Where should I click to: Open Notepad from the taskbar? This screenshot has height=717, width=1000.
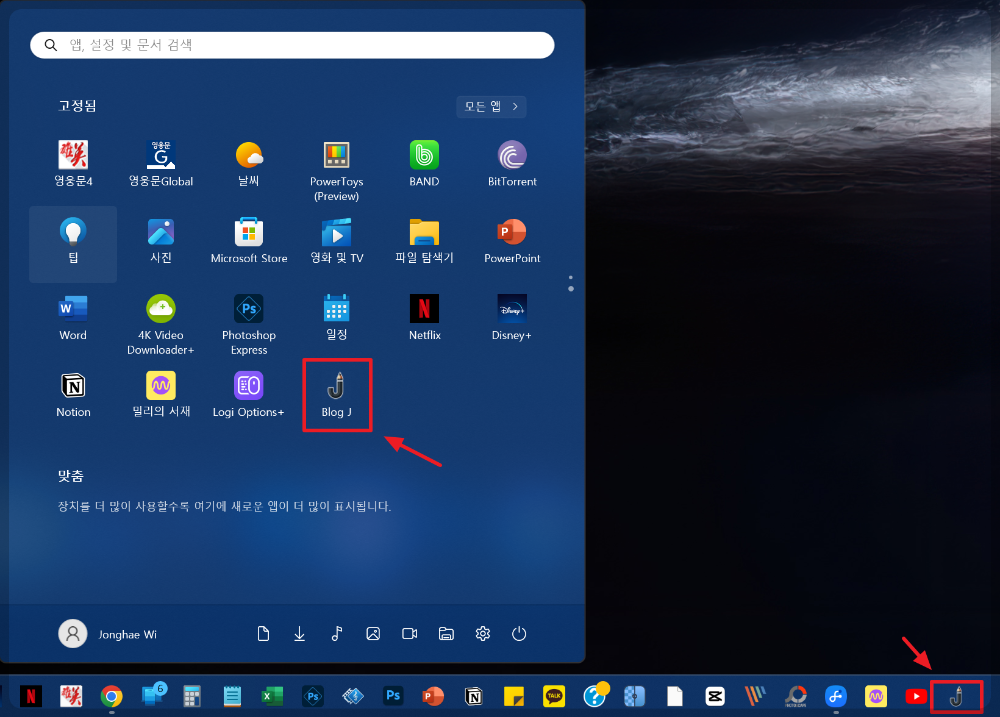(x=232, y=696)
